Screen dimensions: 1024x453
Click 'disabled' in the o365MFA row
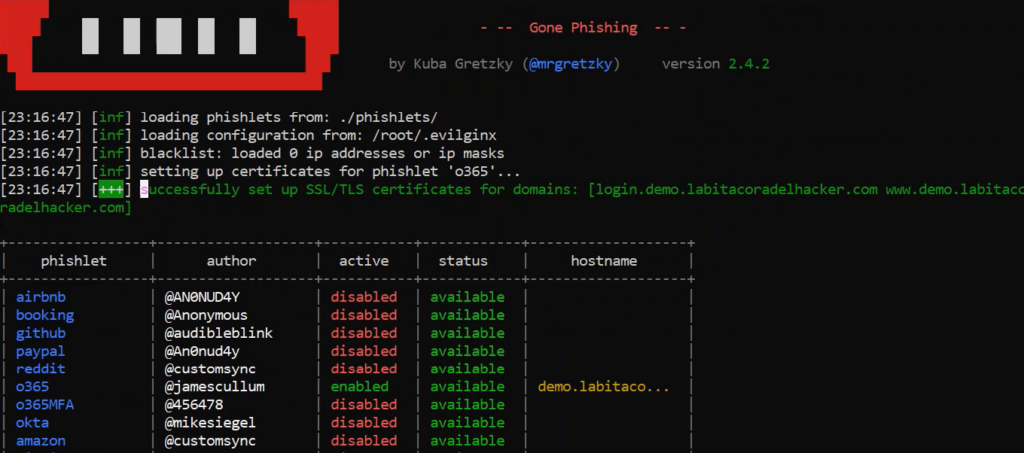(x=364, y=405)
